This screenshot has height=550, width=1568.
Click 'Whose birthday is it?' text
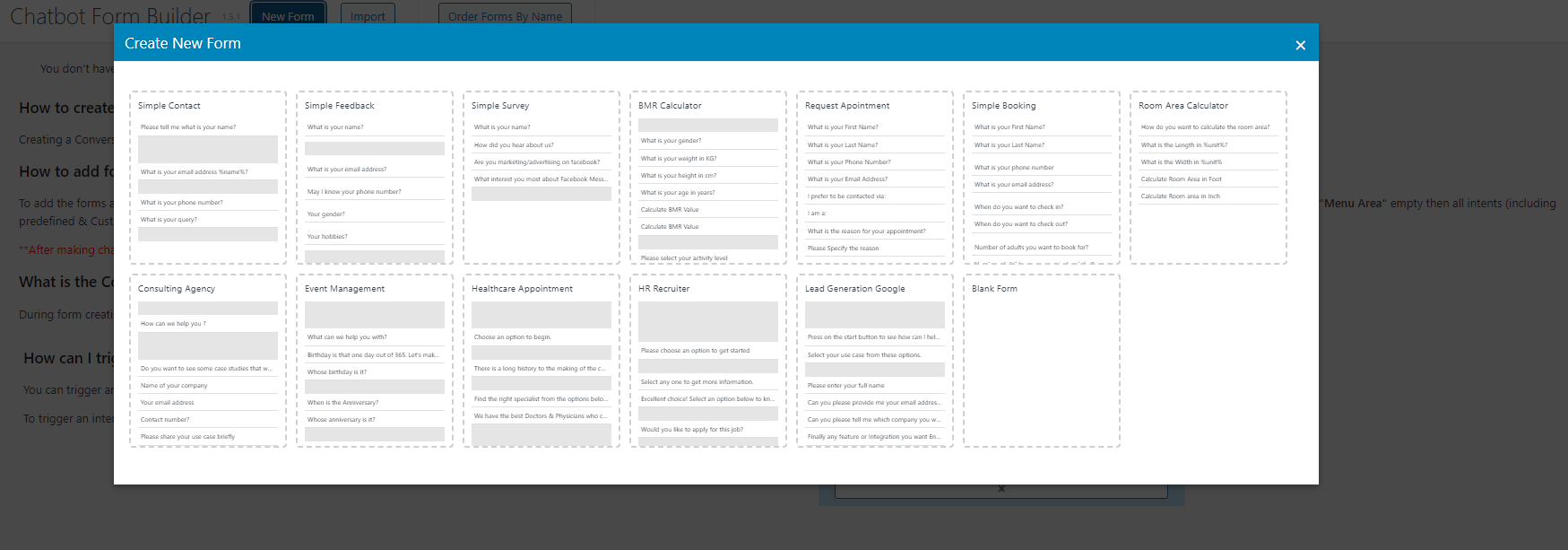click(x=337, y=372)
